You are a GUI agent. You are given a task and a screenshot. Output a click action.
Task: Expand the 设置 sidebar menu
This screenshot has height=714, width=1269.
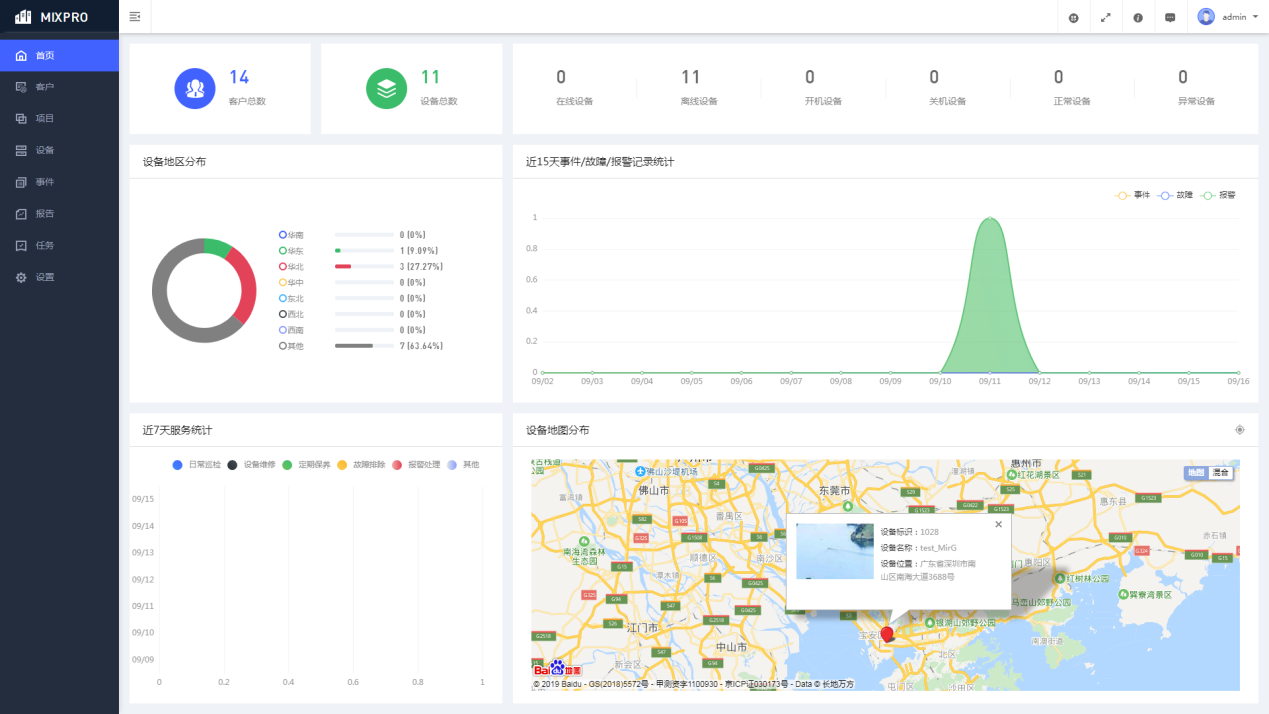(x=45, y=277)
